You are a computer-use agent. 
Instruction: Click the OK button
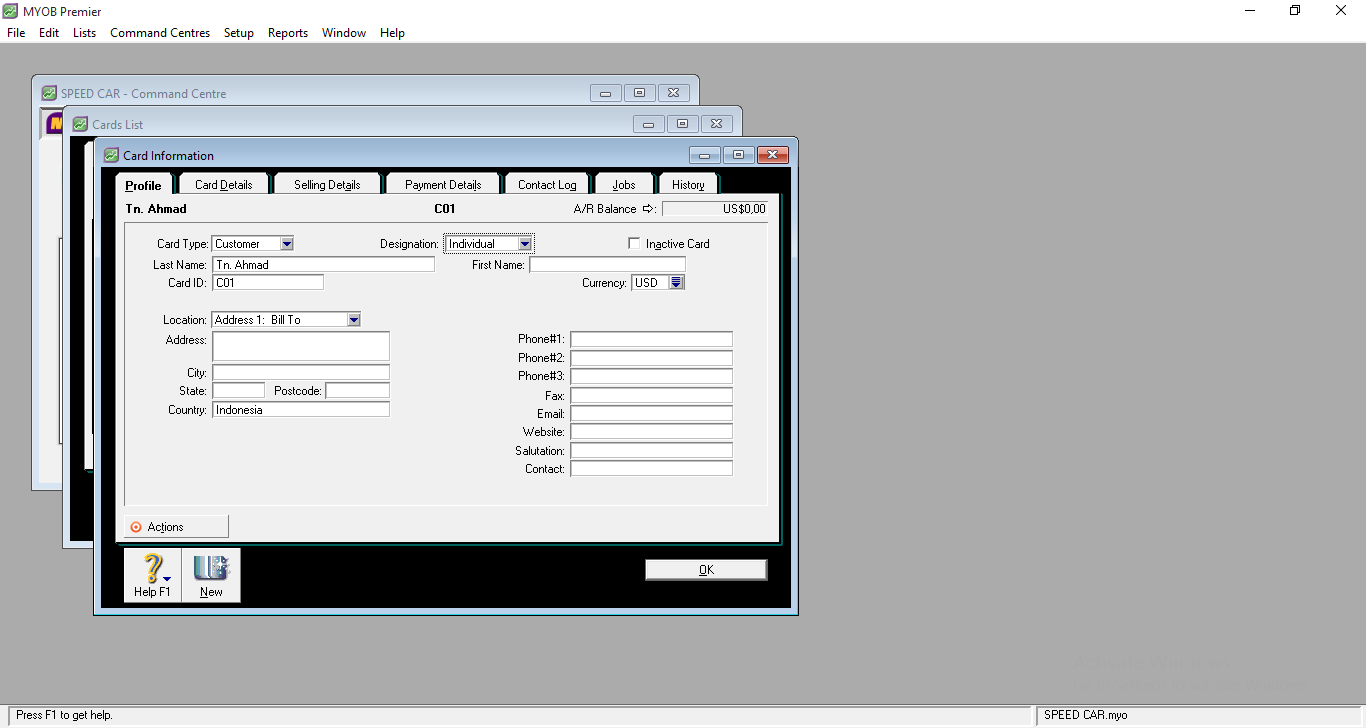tap(706, 569)
